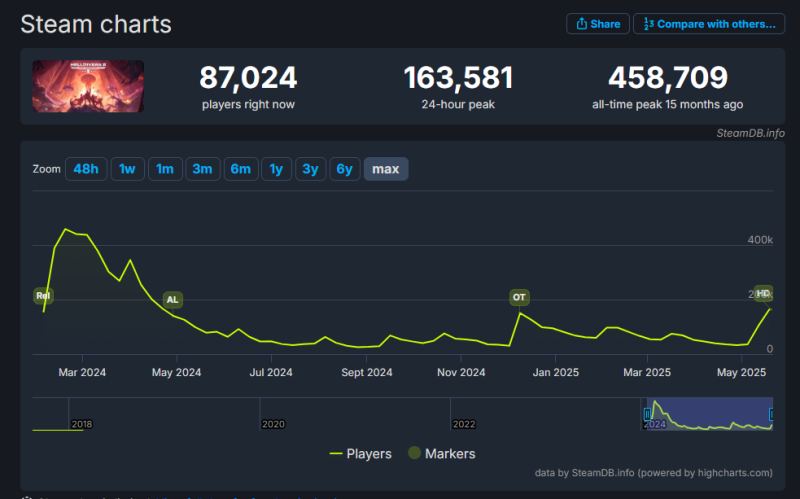Viewport: 800px width, 499px height.
Task: Click the Helldivers game thumbnail
Action: 88,86
